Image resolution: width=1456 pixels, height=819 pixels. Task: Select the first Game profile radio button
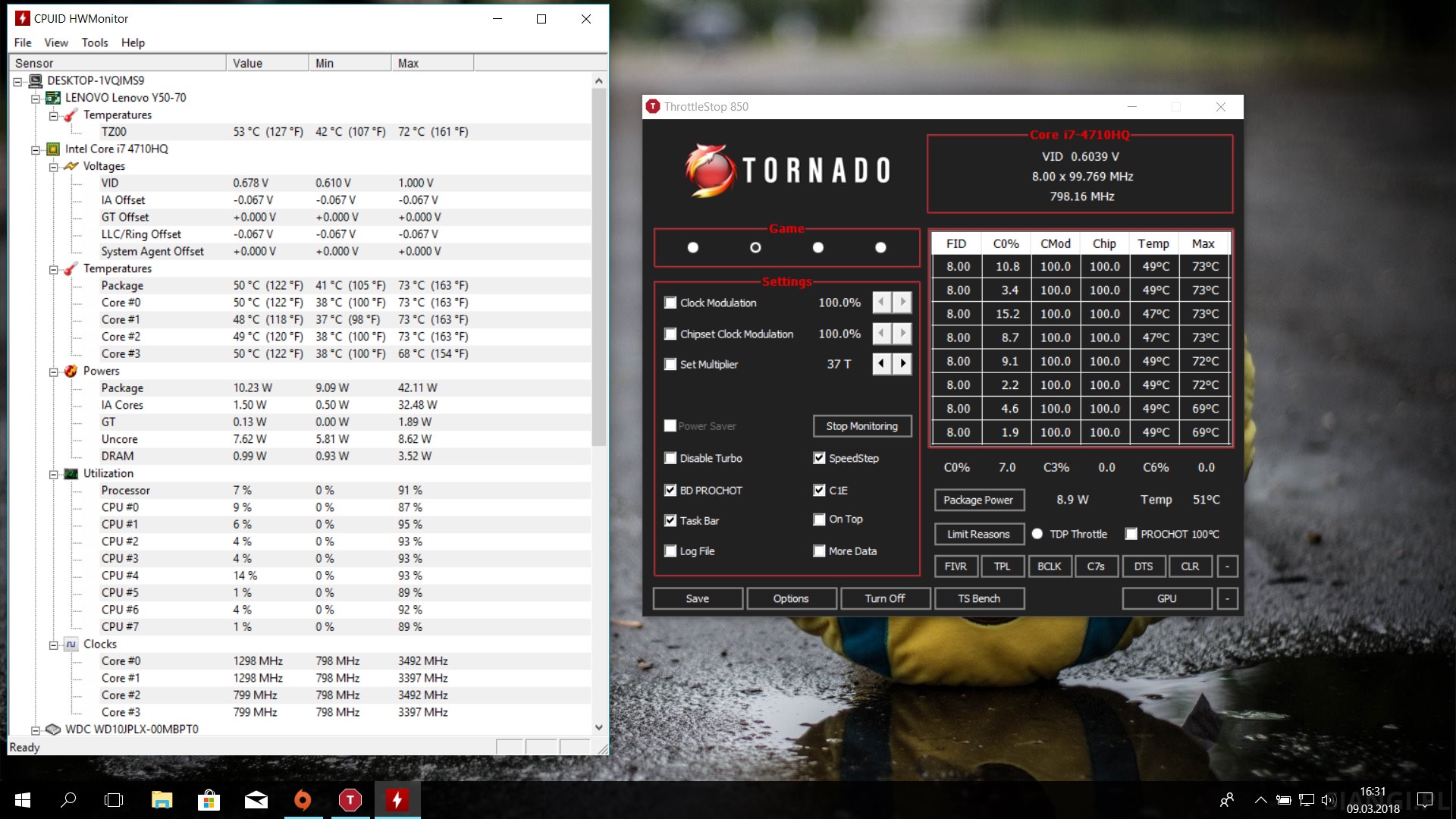(692, 247)
